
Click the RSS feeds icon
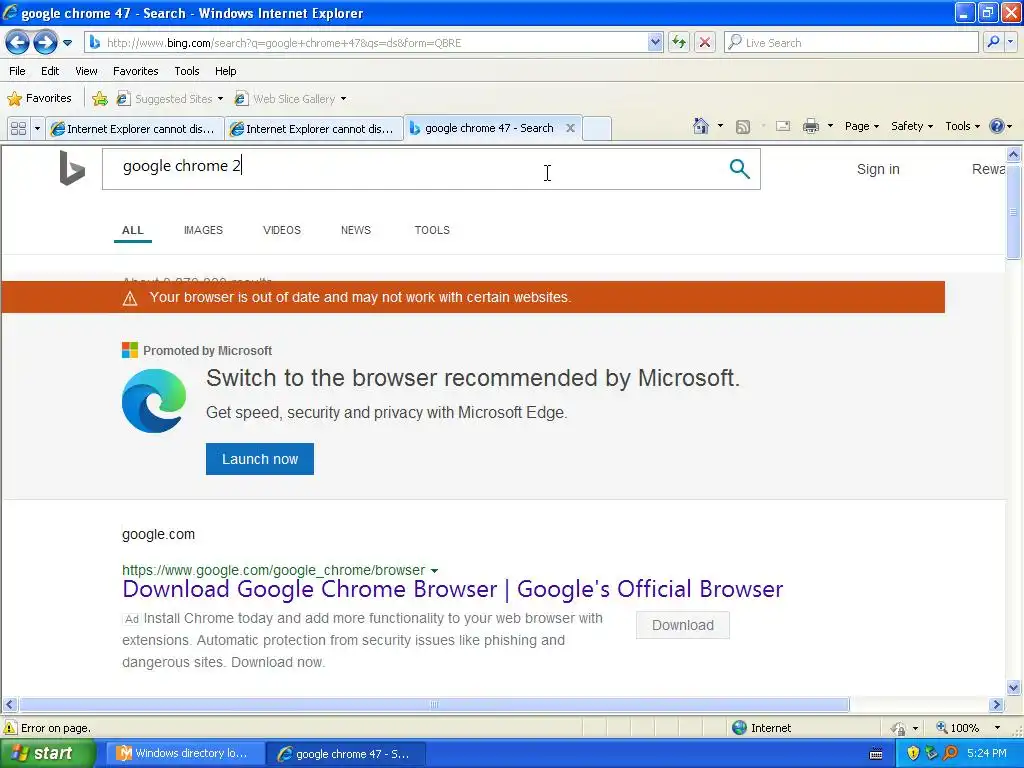pyautogui.click(x=743, y=127)
